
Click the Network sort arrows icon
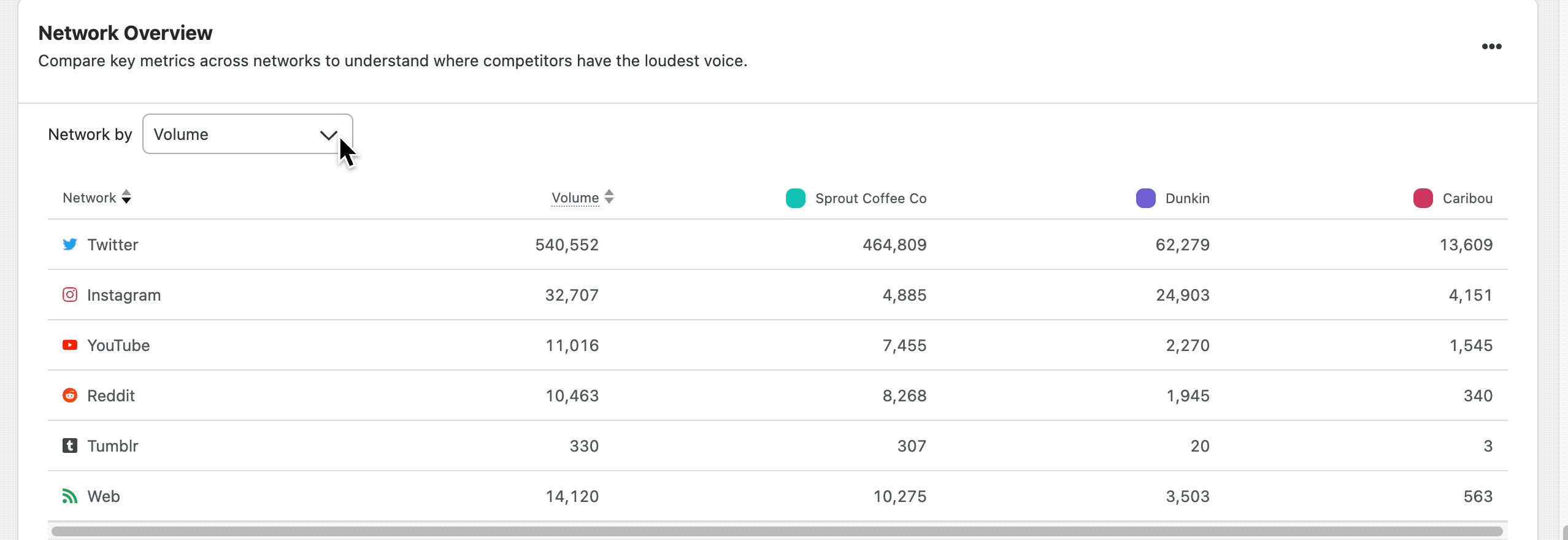tap(126, 197)
